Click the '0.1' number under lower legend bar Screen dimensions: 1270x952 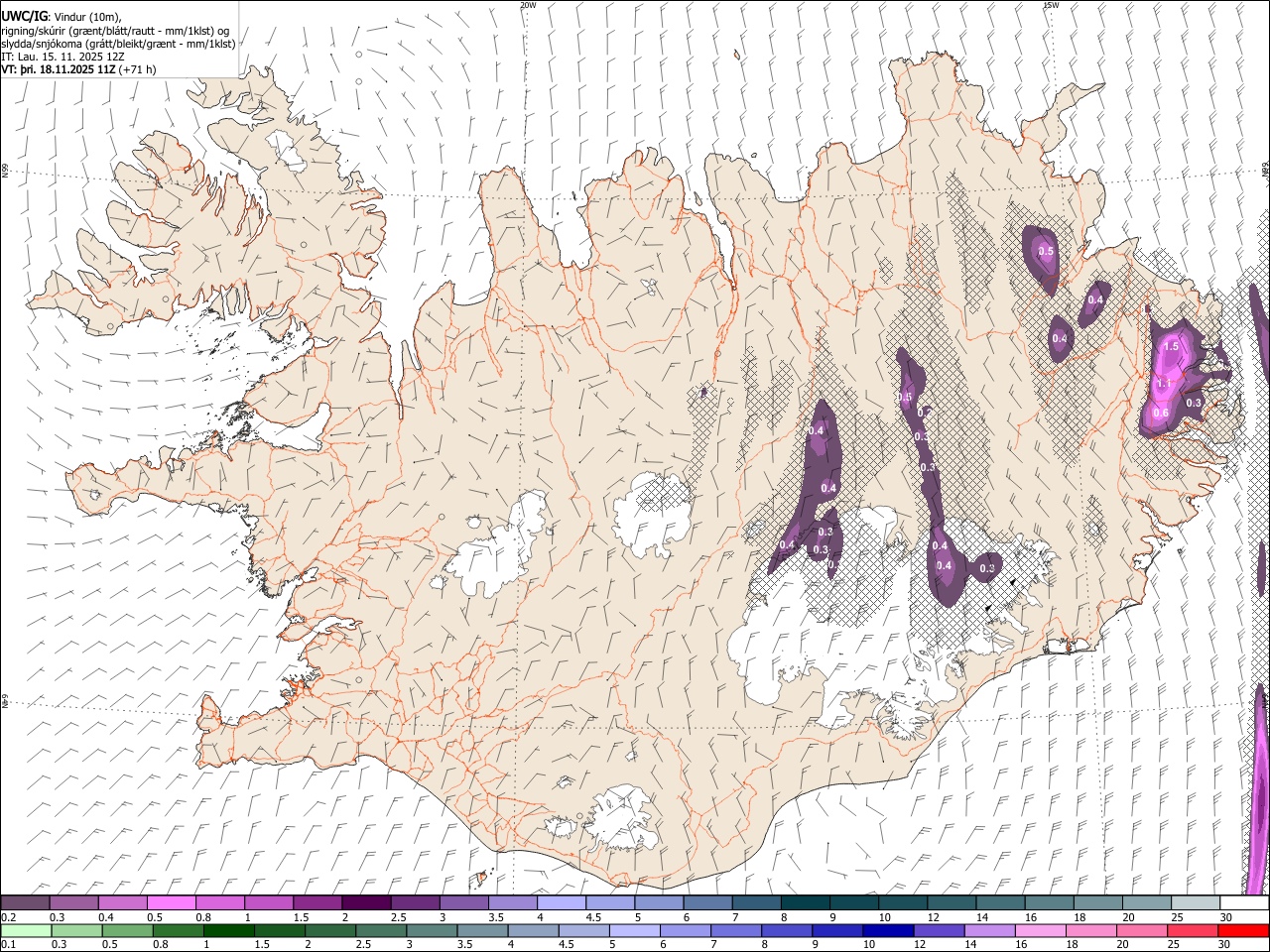coord(9,945)
